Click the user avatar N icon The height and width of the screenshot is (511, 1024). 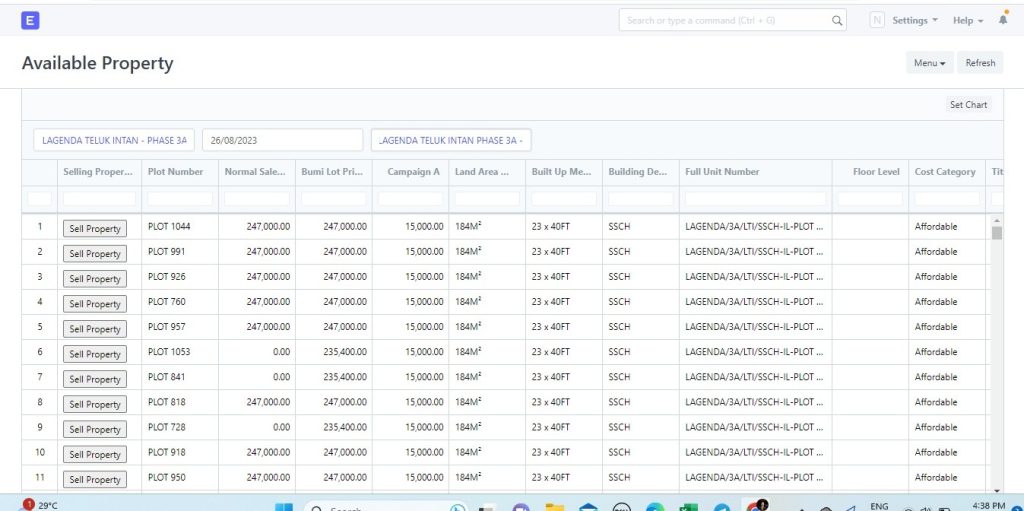(x=877, y=20)
